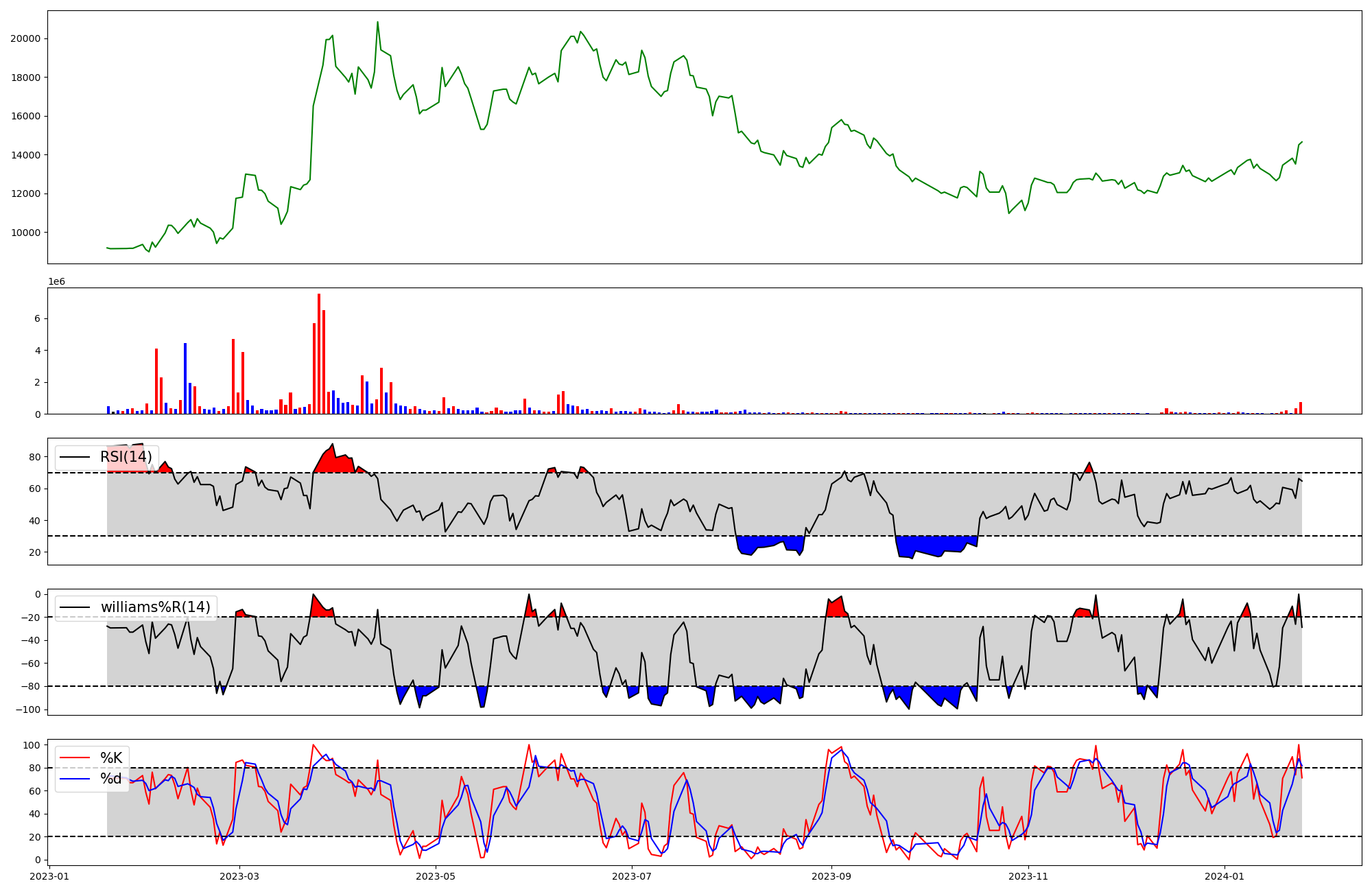Click the 2023-01 x-axis date label
Screen dimensions: 1372x892
coord(50,876)
